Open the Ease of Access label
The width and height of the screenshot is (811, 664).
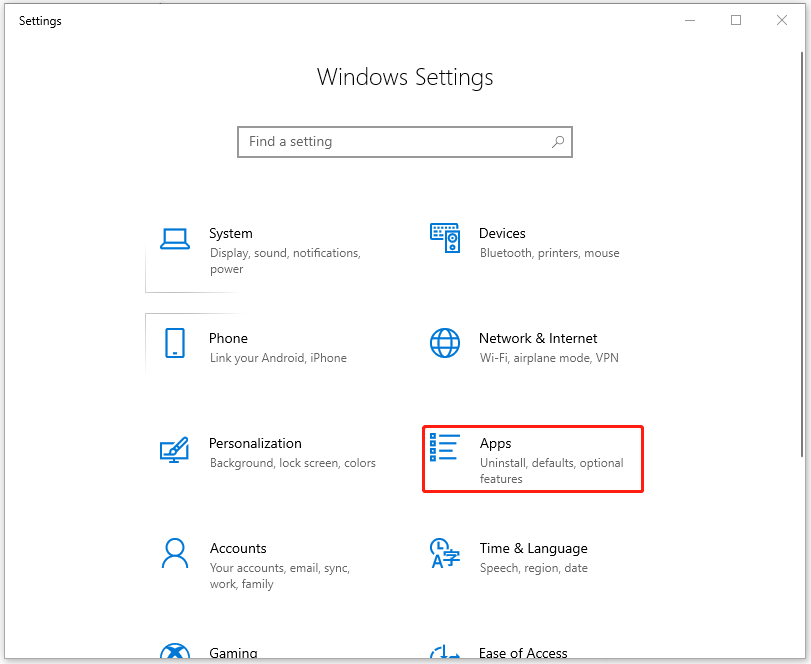click(x=523, y=653)
